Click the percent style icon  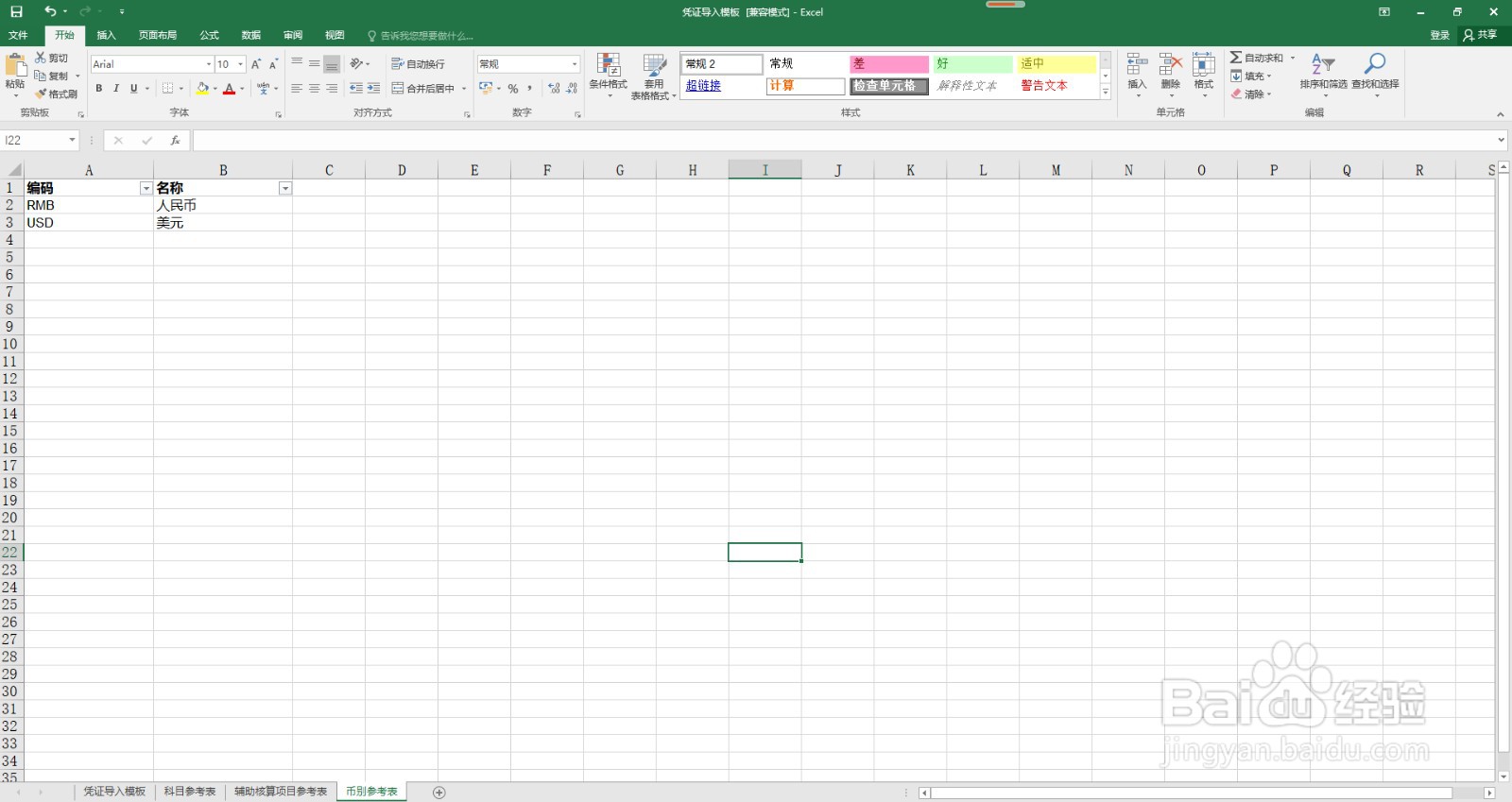pyautogui.click(x=513, y=88)
